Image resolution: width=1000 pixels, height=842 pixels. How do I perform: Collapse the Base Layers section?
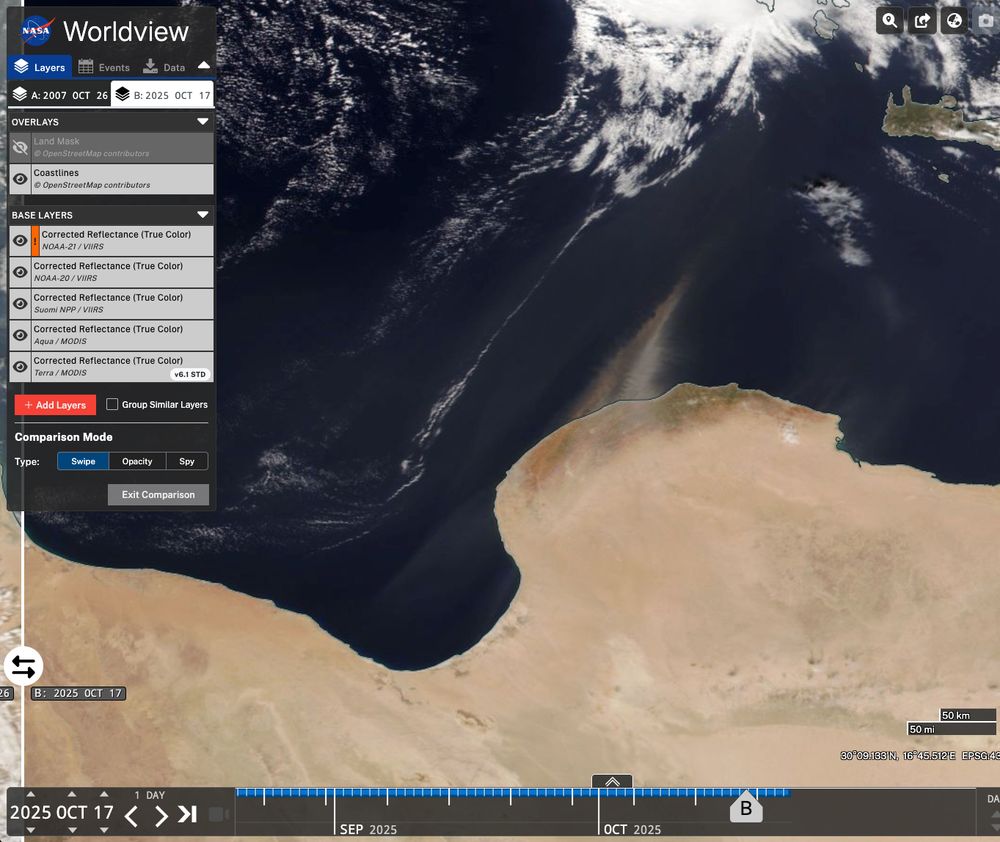coord(203,215)
